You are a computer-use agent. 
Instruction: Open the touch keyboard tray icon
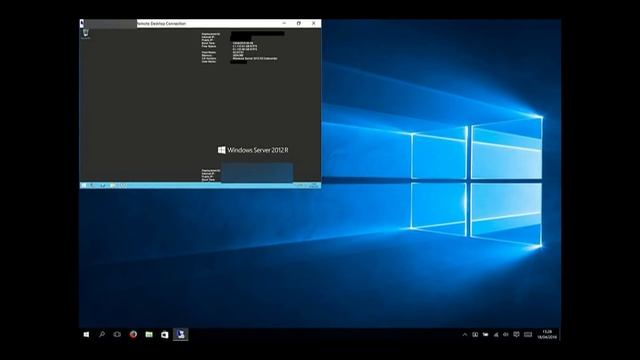[528, 335]
